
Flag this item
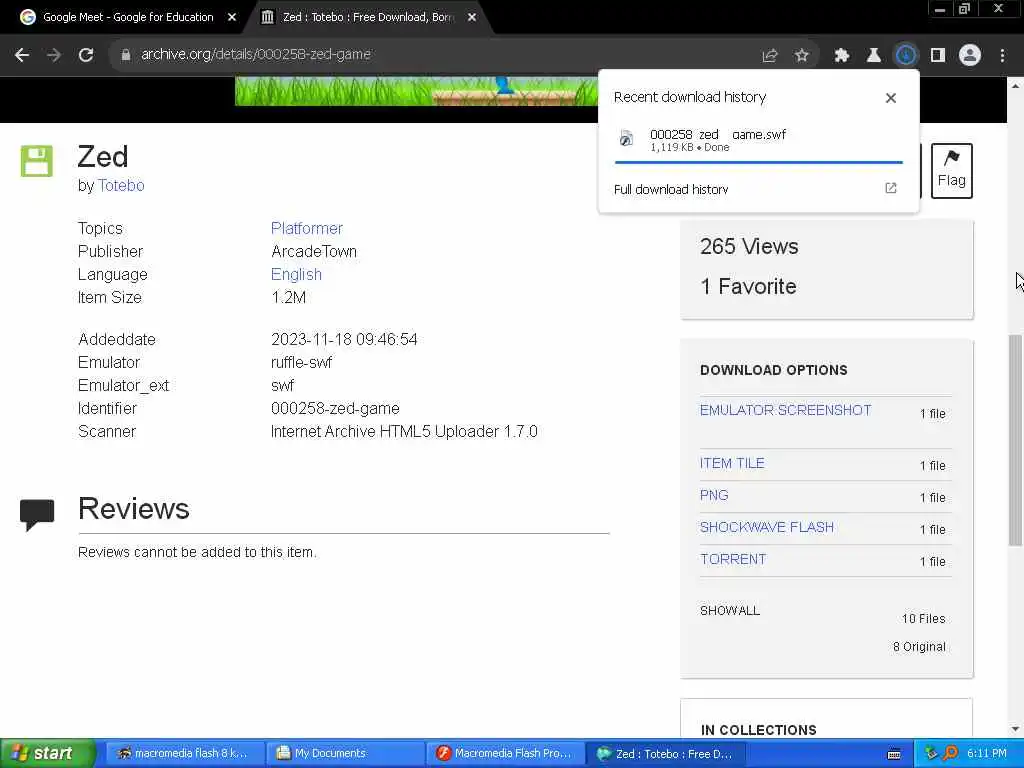(952, 170)
